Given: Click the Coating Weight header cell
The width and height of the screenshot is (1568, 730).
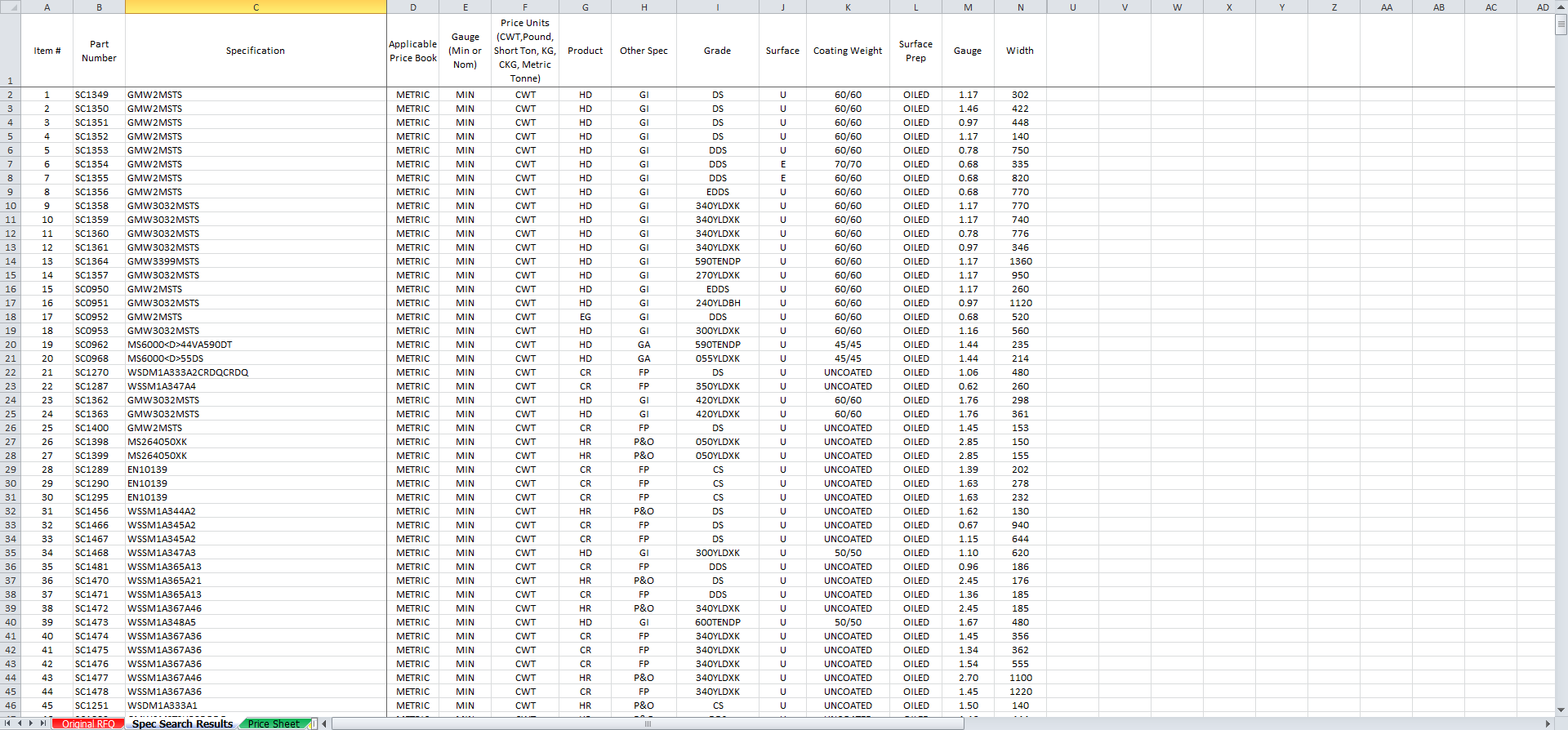Looking at the screenshot, I should [848, 51].
